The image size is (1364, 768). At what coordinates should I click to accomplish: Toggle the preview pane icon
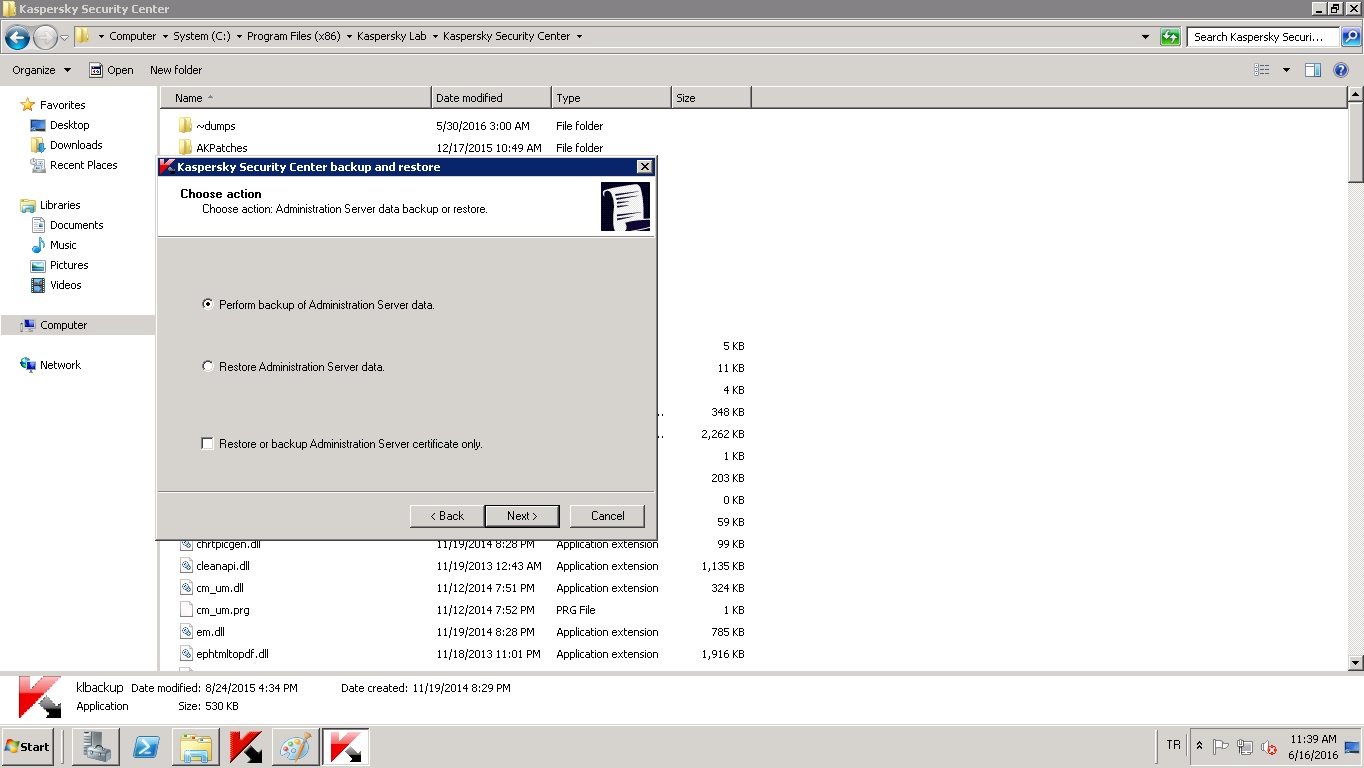[1313, 70]
